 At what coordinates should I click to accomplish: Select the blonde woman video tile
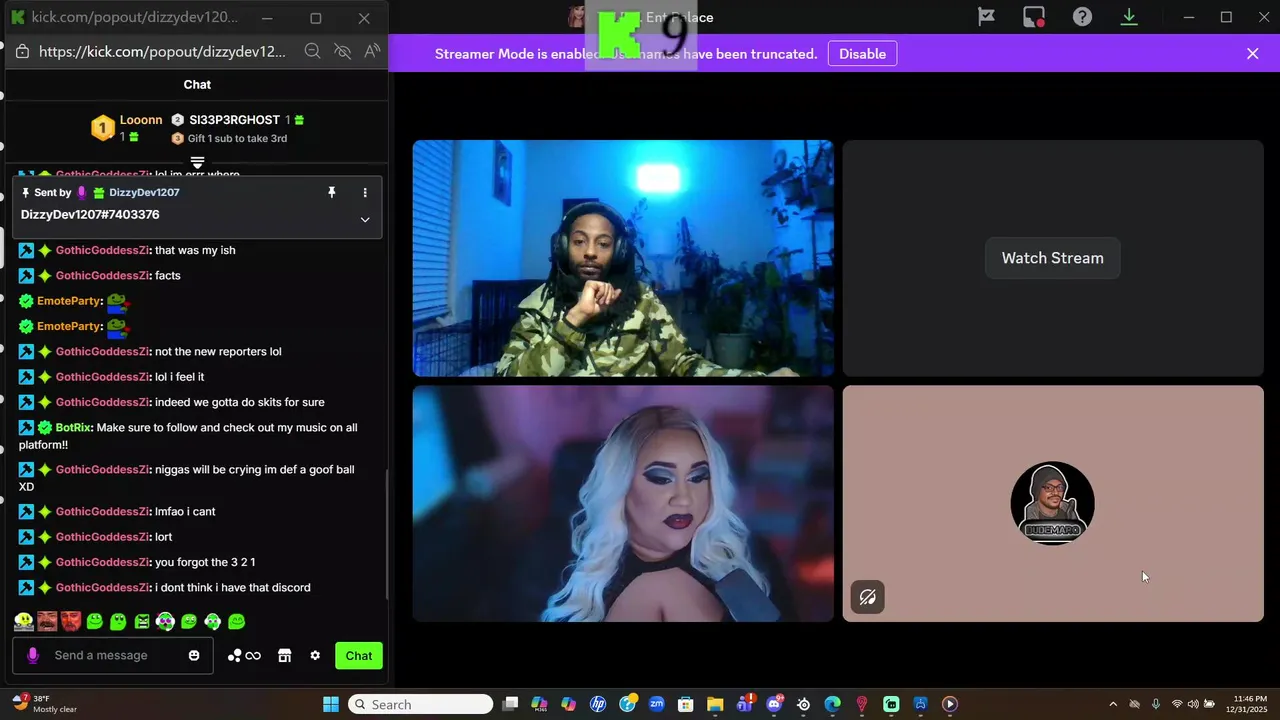pos(623,504)
